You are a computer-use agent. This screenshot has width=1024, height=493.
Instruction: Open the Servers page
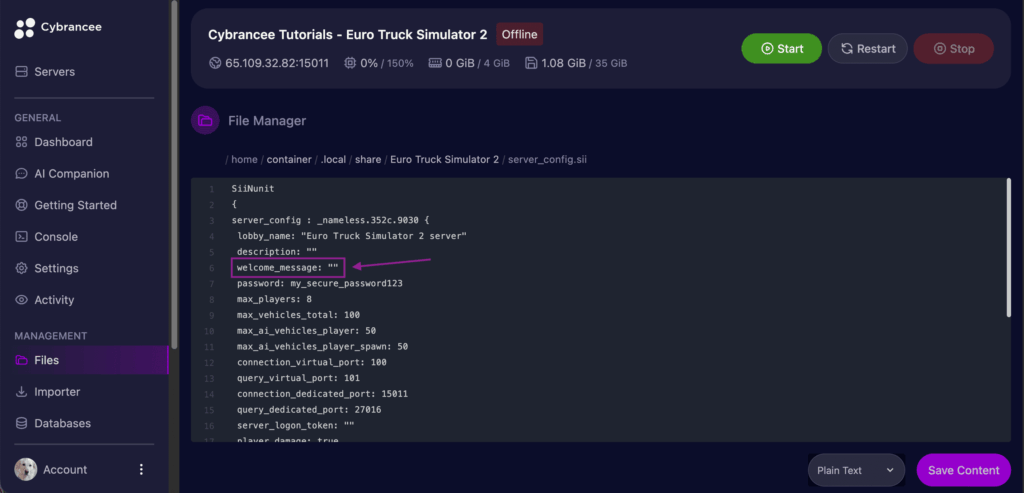(x=54, y=72)
